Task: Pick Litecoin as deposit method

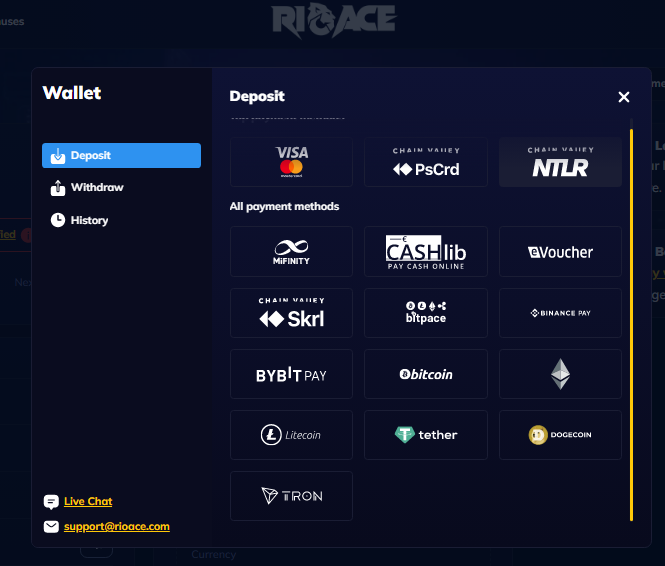Action: point(291,435)
